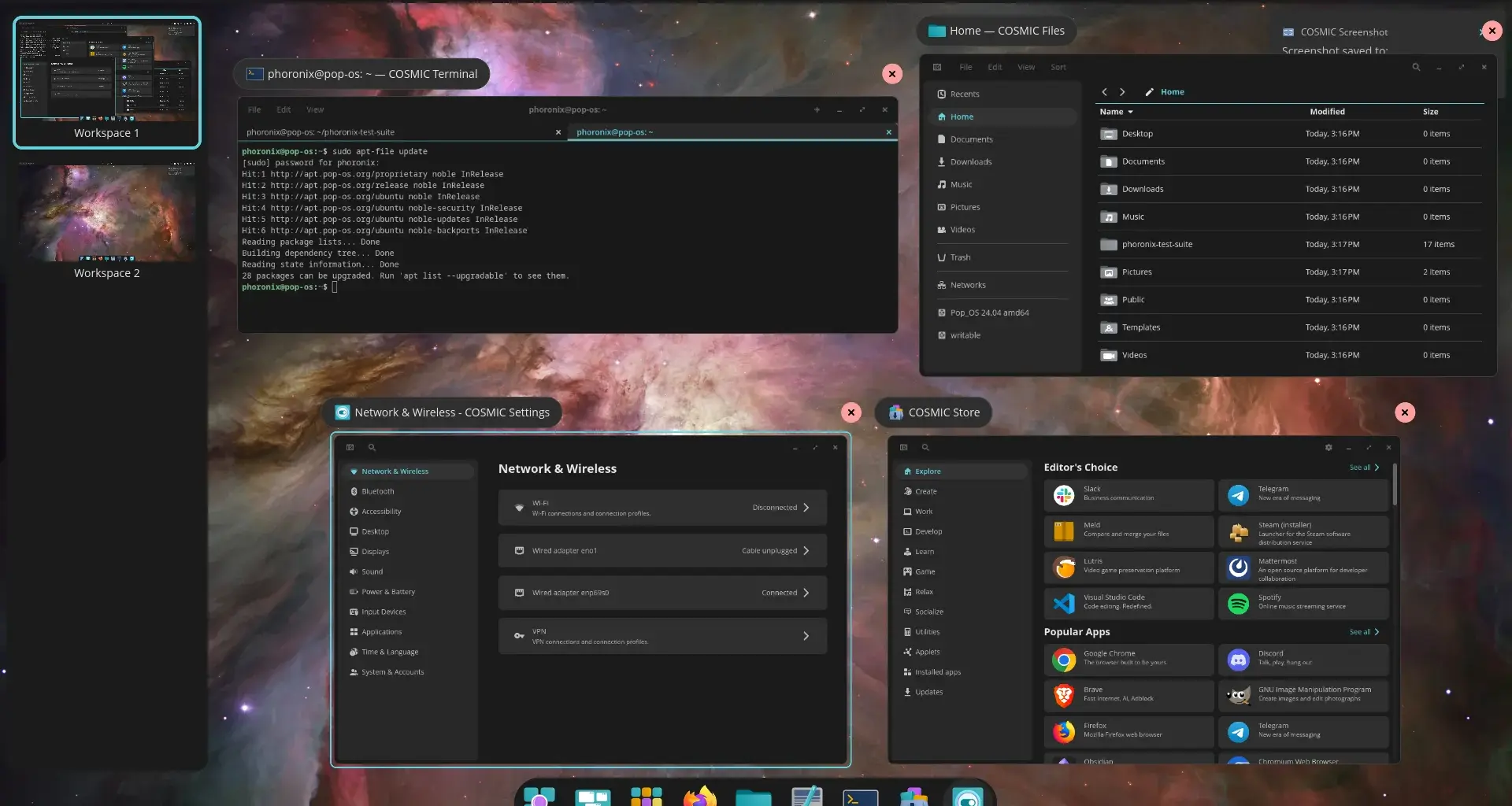Open Sound settings in the sidebar
The width and height of the screenshot is (1512, 806).
pyautogui.click(x=371, y=571)
